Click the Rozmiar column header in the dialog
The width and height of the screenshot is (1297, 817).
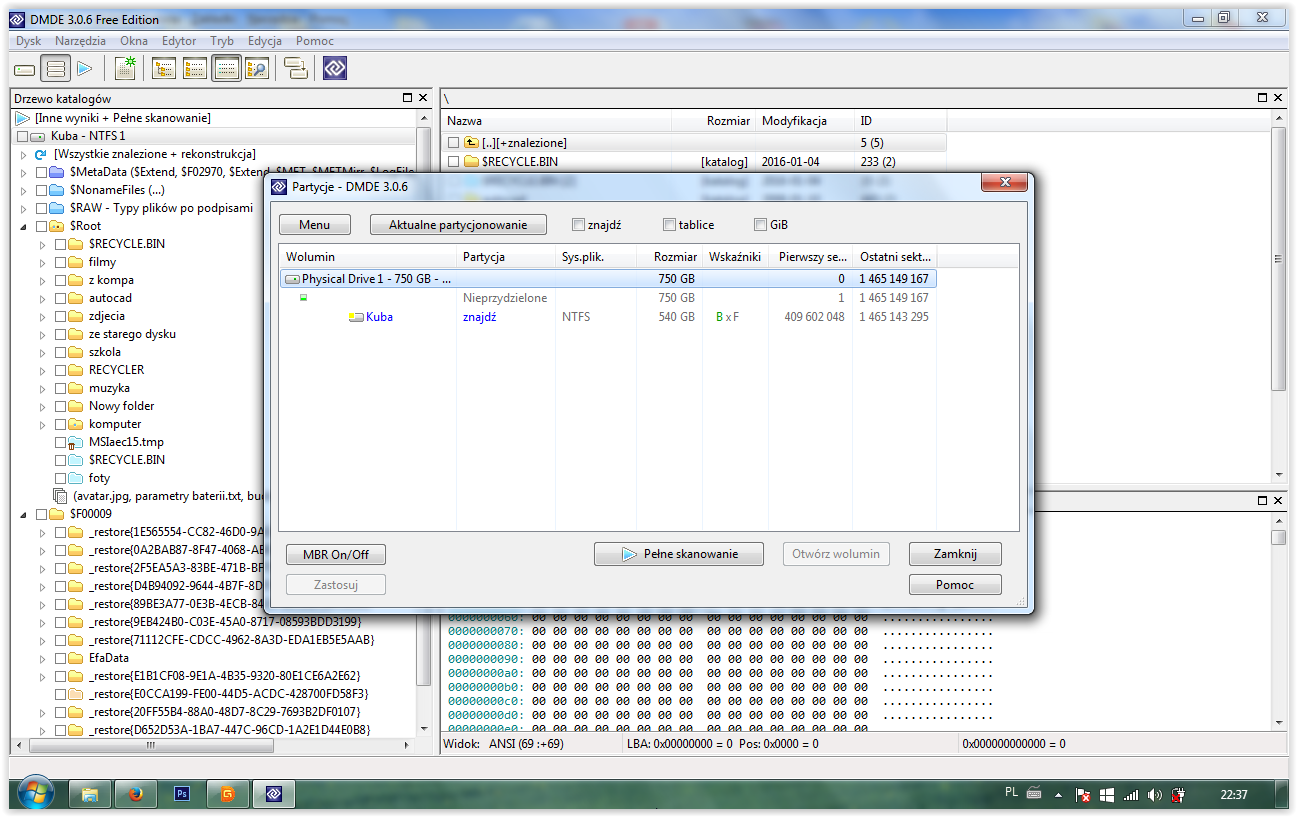tap(669, 257)
